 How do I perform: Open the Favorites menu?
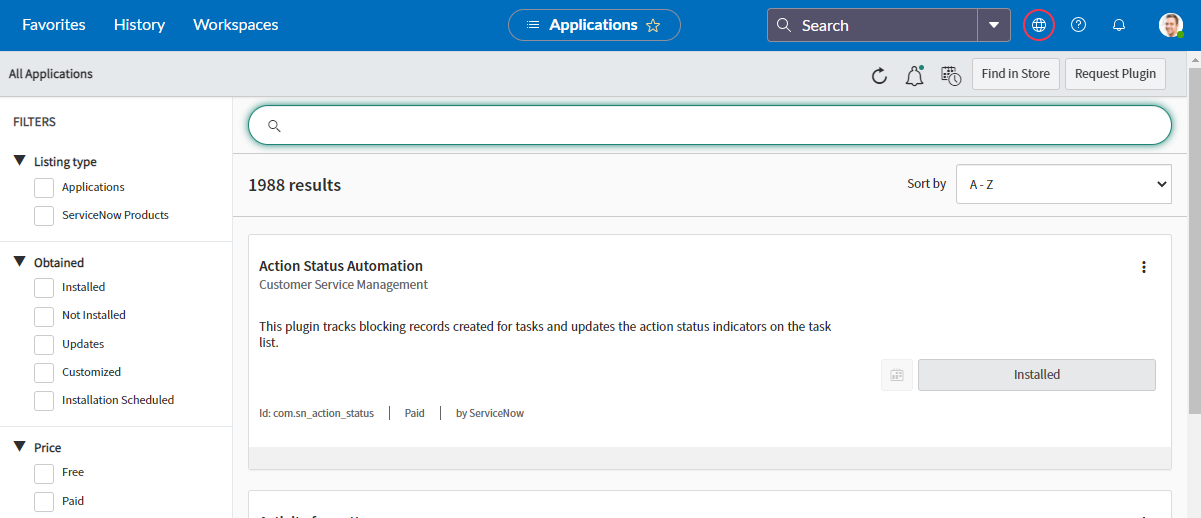click(x=54, y=25)
